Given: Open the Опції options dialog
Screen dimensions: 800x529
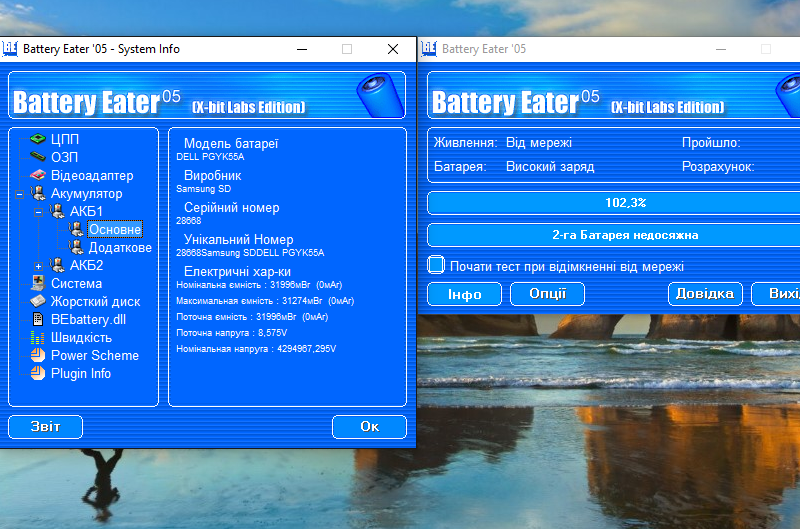Looking at the screenshot, I should coord(547,293).
